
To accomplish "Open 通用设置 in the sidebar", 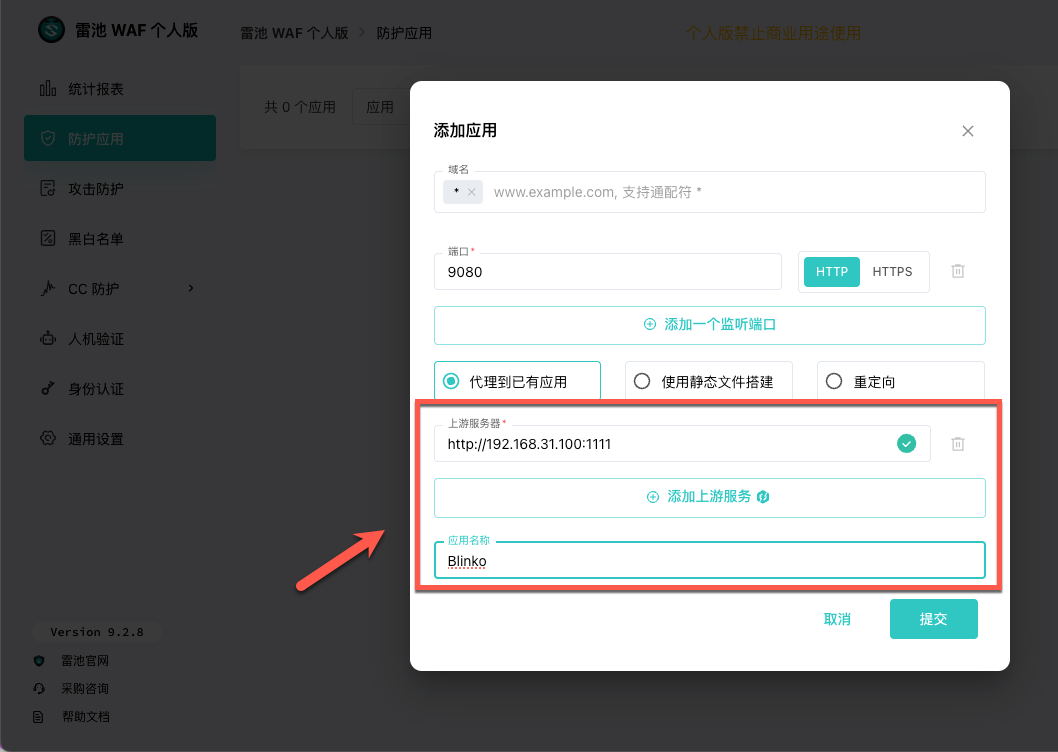I will tap(120, 438).
